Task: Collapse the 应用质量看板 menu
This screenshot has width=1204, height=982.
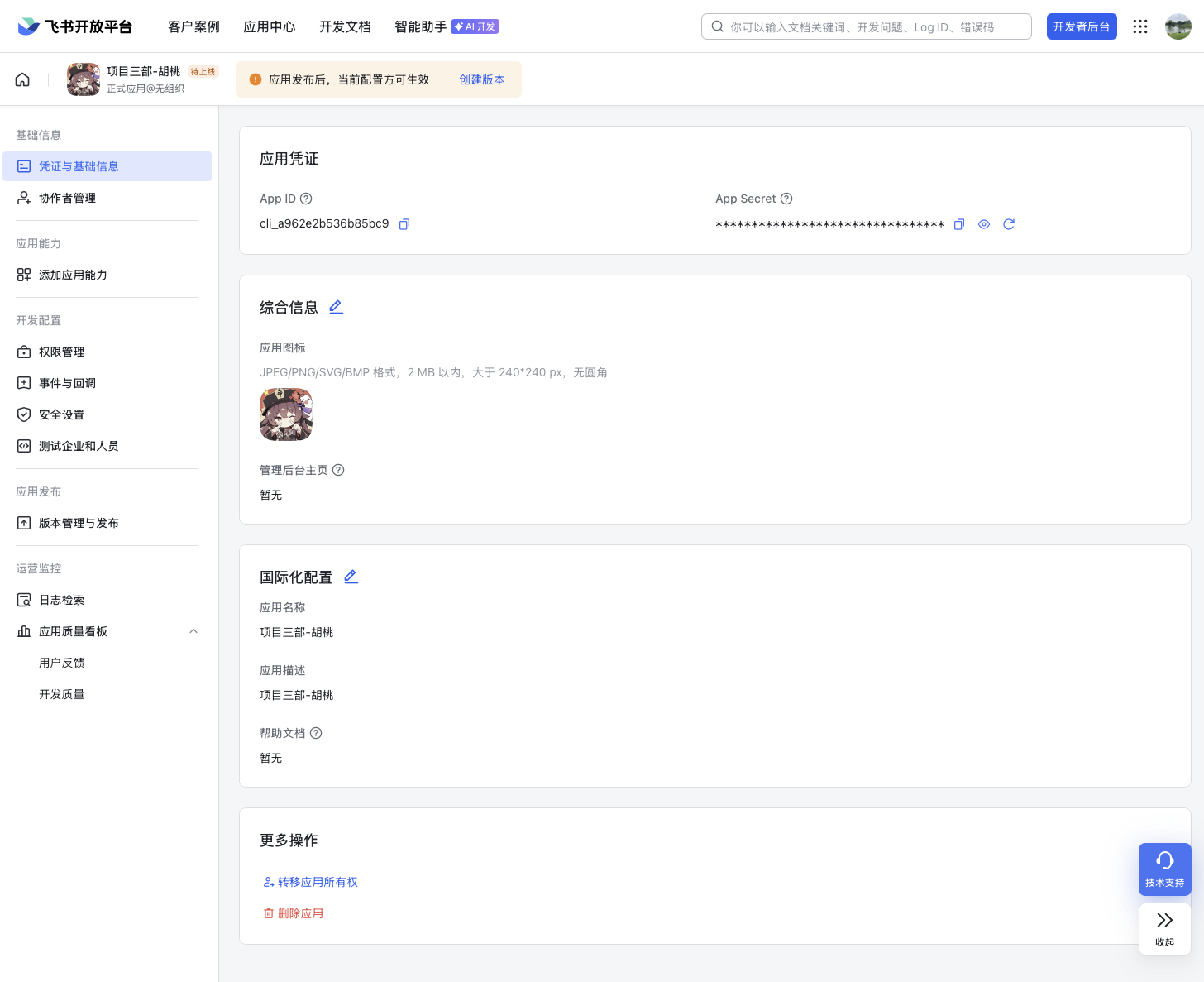Action: point(193,631)
